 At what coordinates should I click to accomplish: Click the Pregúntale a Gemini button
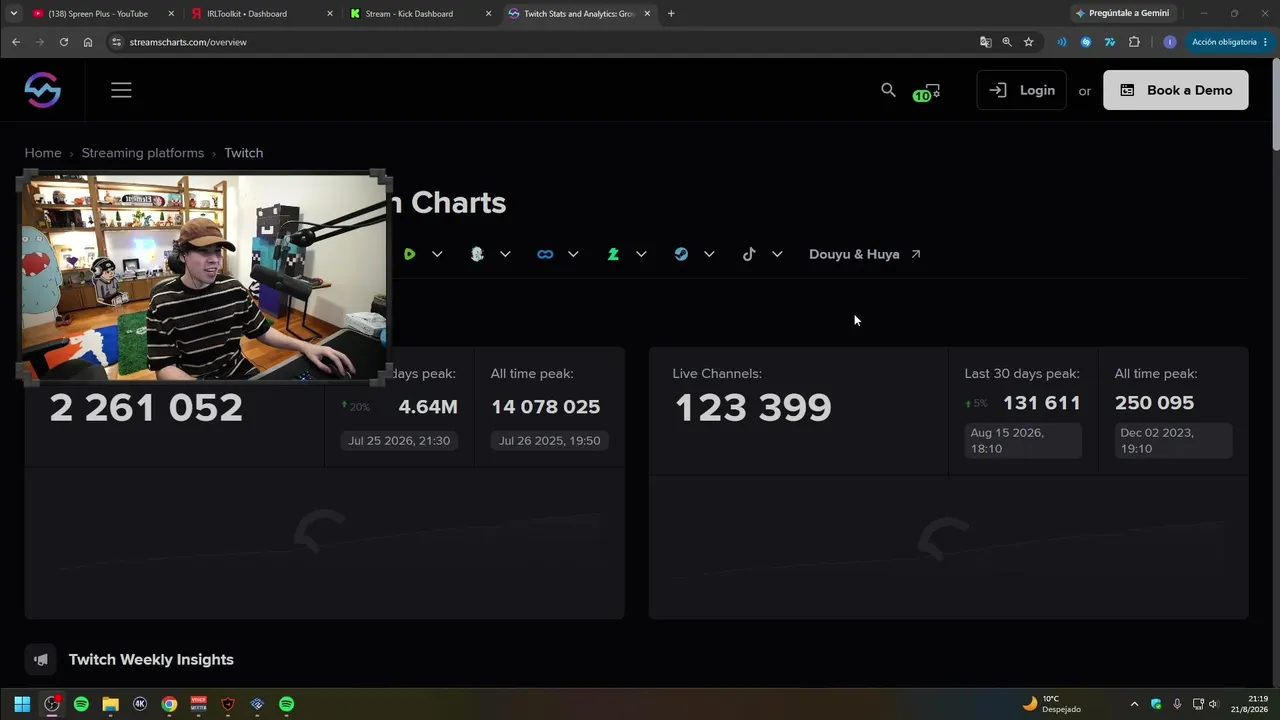1122,14
